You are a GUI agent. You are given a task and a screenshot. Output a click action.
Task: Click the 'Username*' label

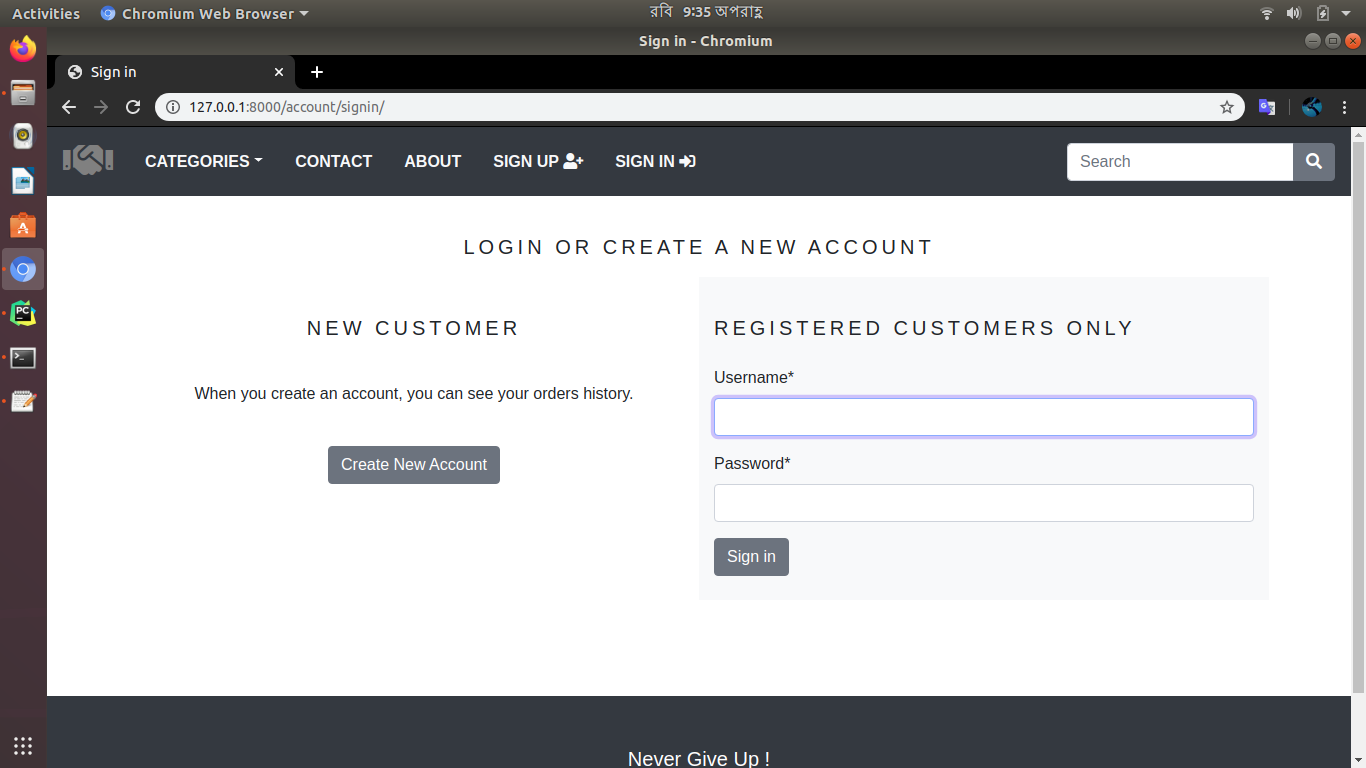pyautogui.click(x=754, y=377)
